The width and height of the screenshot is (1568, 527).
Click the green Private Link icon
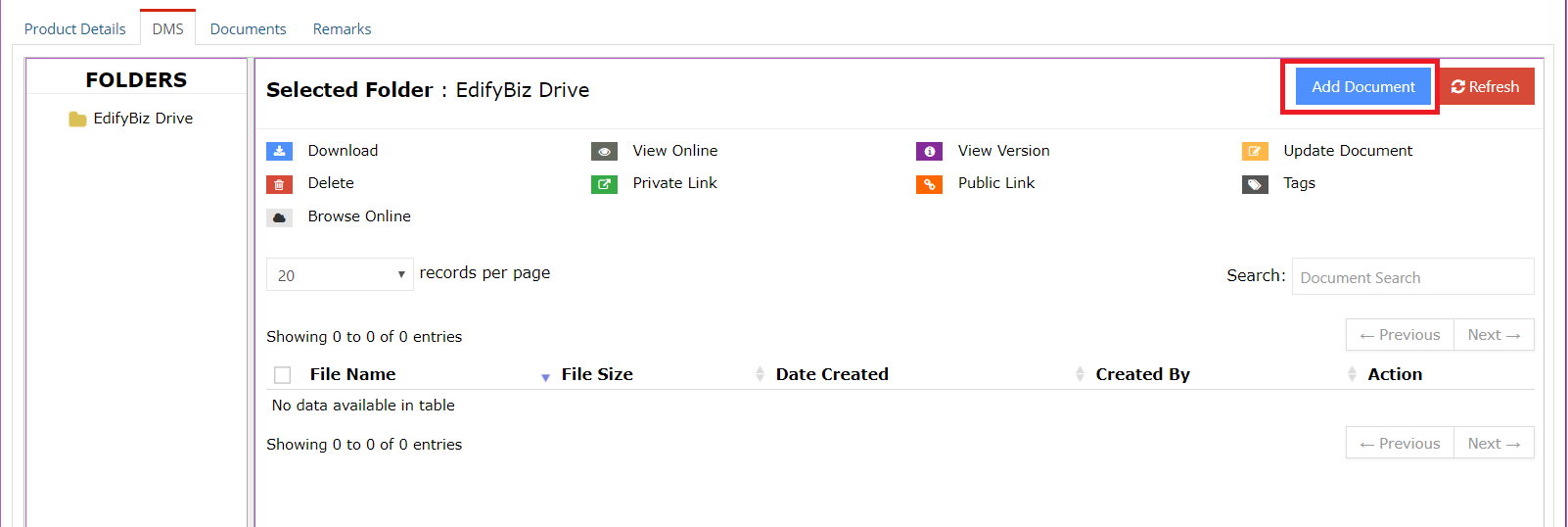coord(604,184)
